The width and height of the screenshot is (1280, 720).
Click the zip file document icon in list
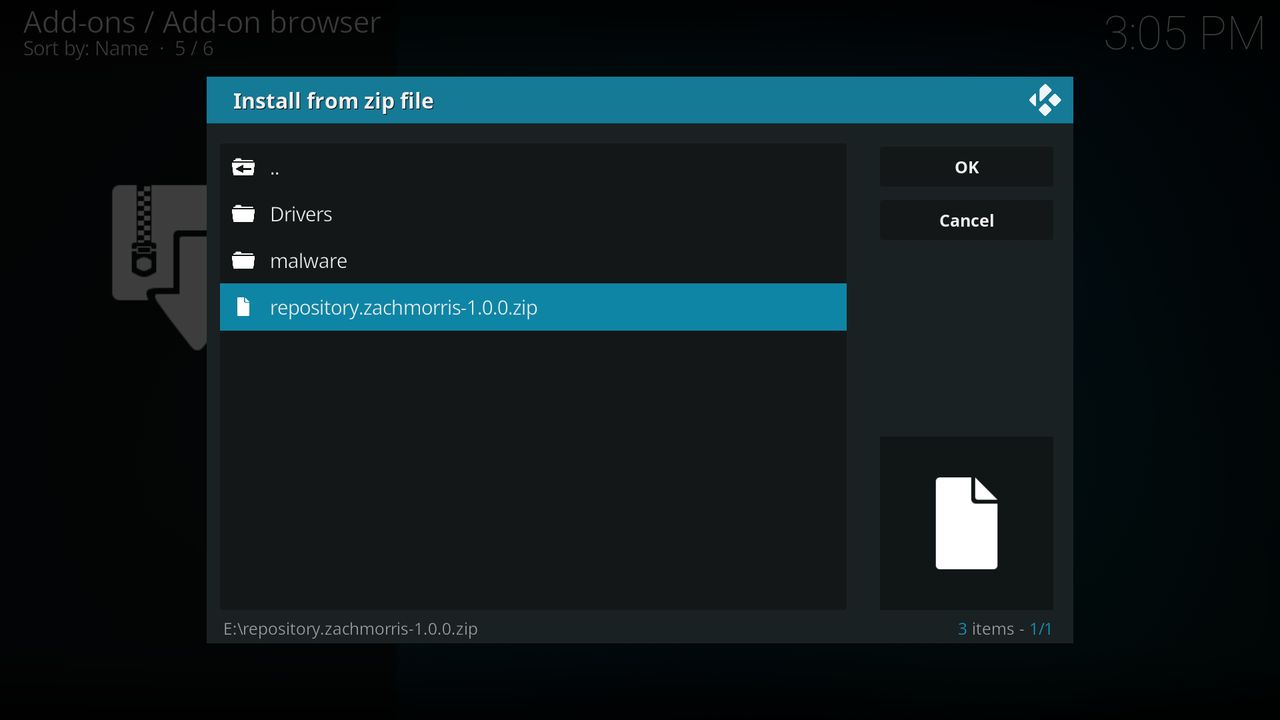tap(243, 307)
